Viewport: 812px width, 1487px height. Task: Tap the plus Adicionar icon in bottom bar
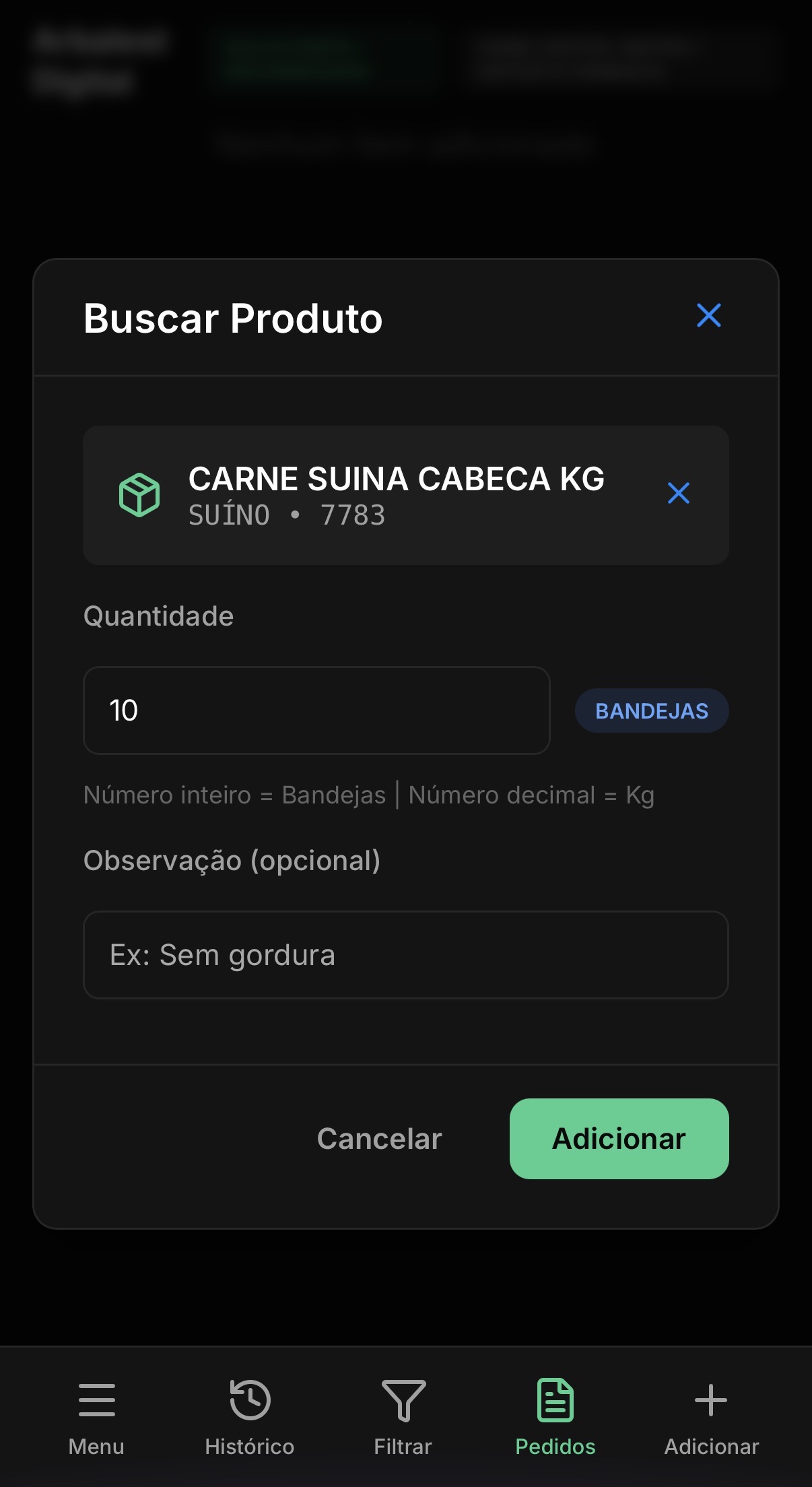[x=711, y=1401]
